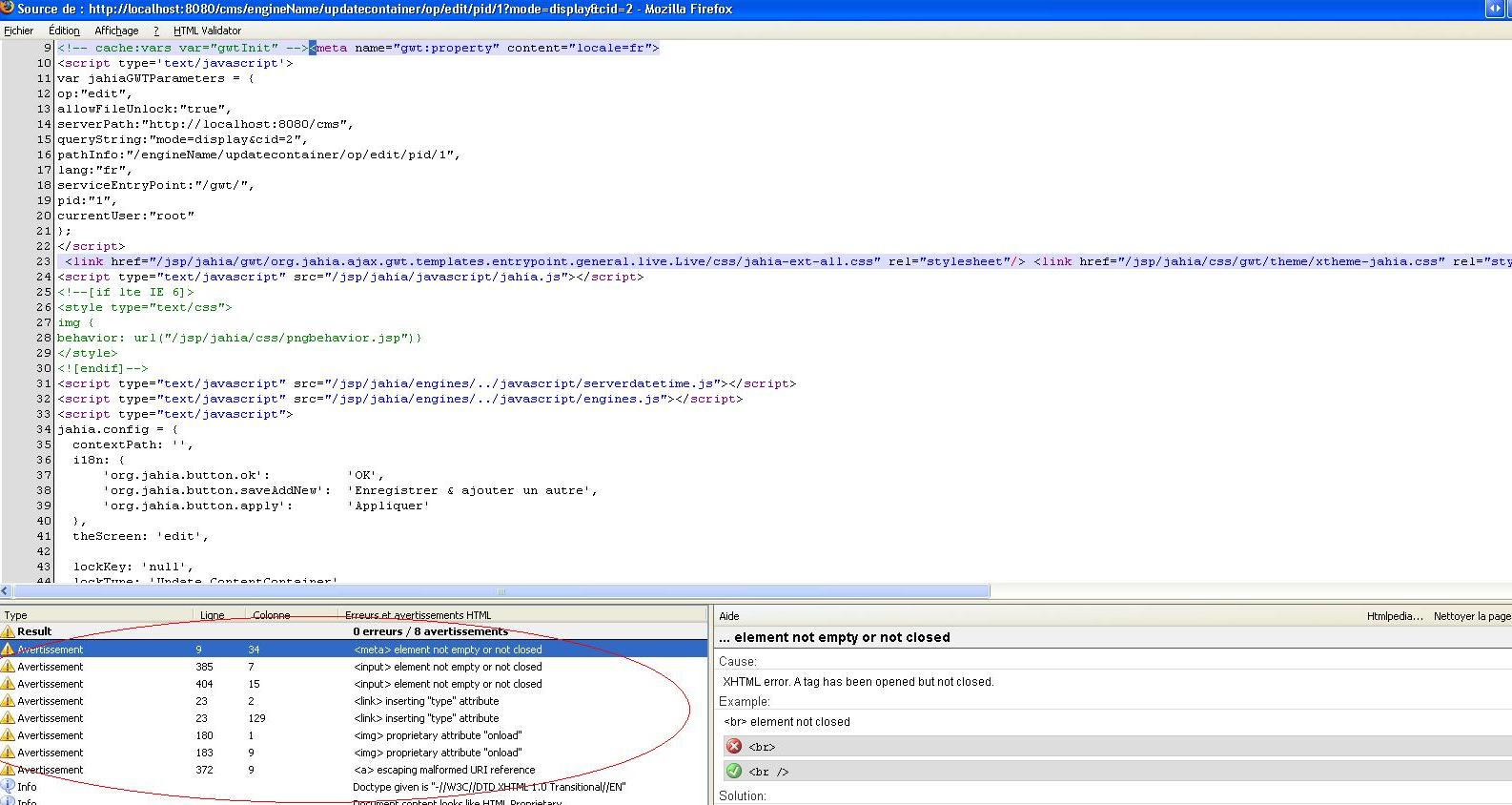Viewport: 1512px width, 805px height.
Task: Open the Édition menu
Action: pos(64,31)
